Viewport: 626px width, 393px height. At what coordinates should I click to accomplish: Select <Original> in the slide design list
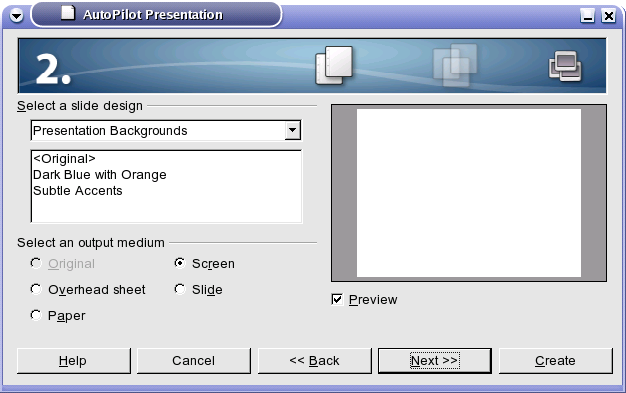pos(64,159)
